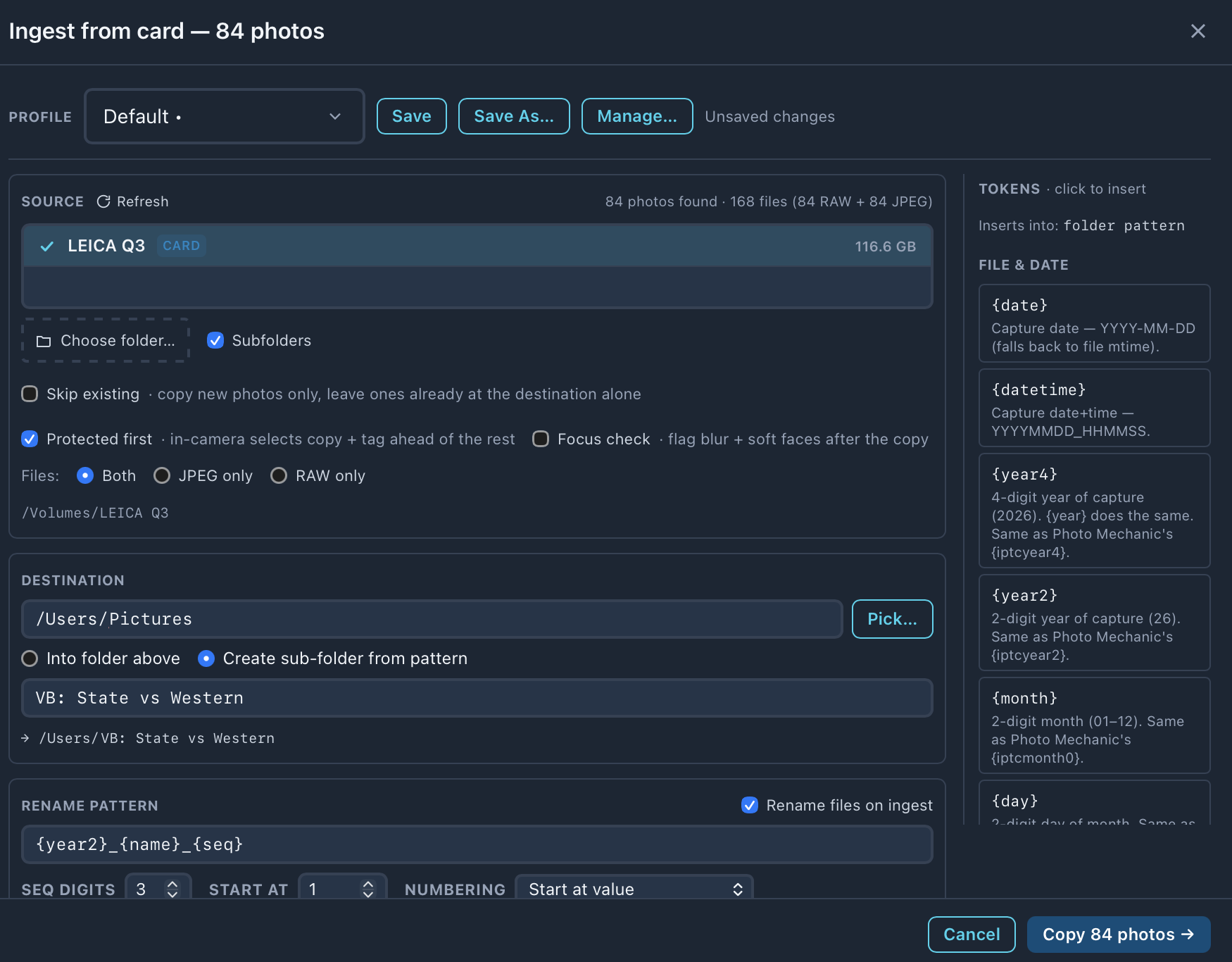Insert the {year2} token
This screenshot has width=1232, height=962.
(x=1094, y=623)
